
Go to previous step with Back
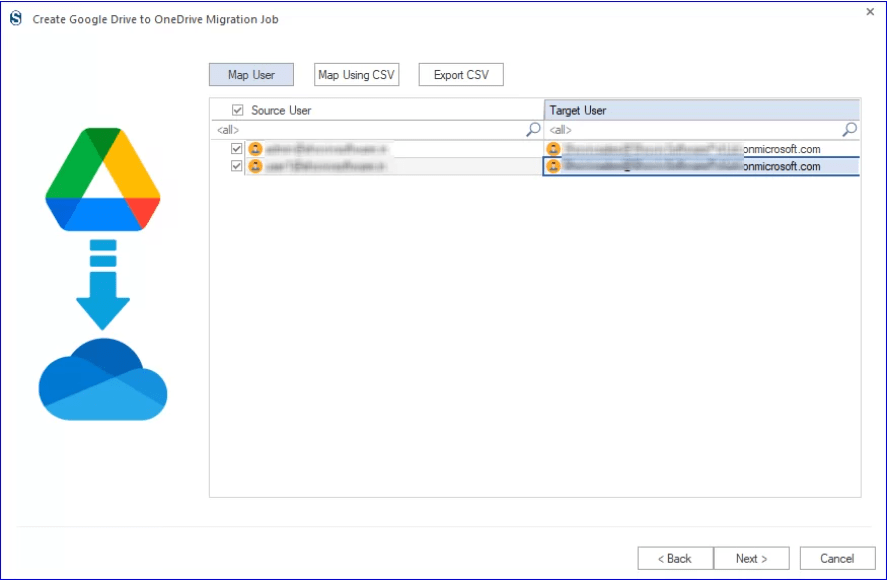[x=675, y=558]
